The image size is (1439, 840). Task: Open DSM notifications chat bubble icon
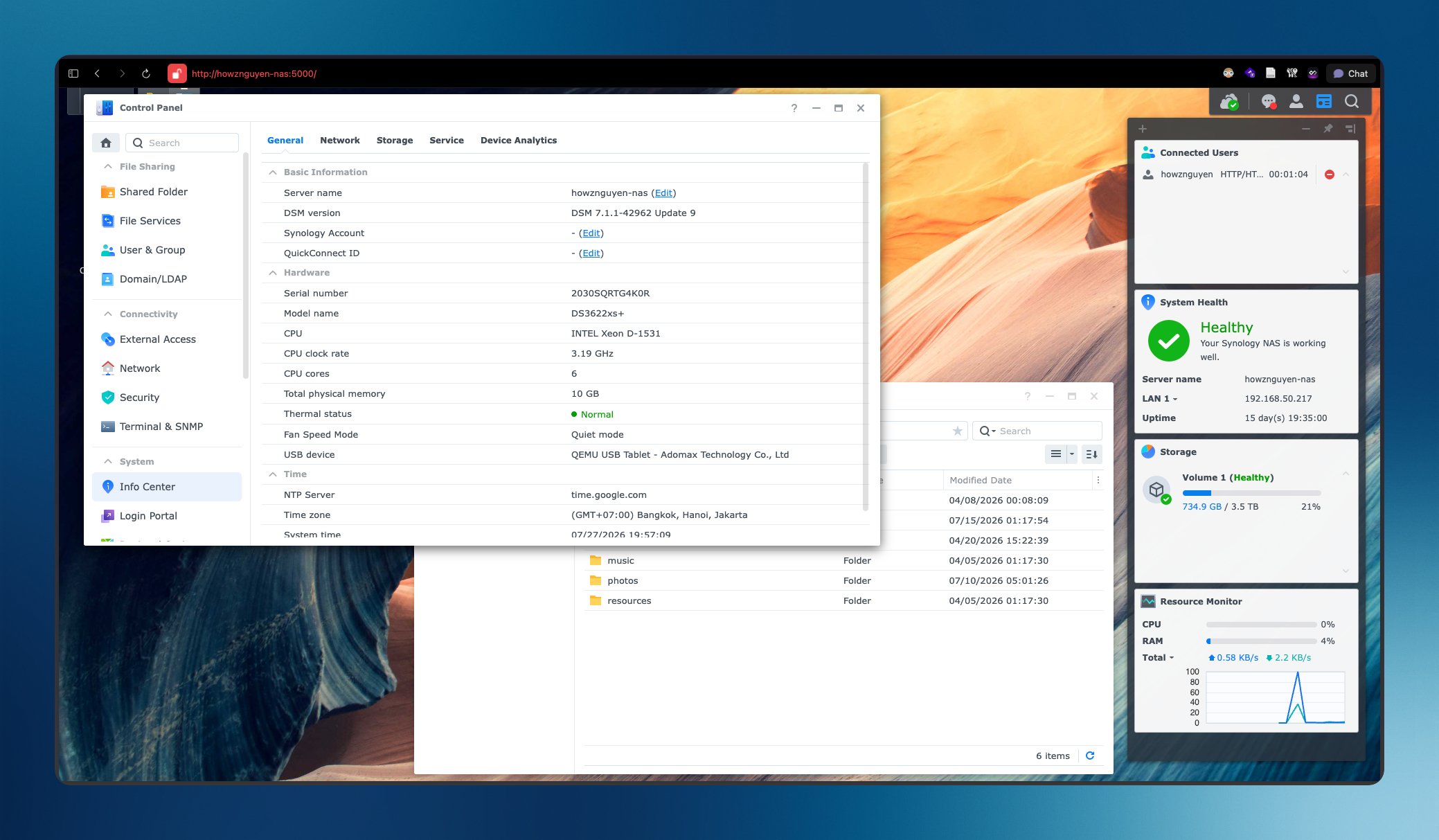click(x=1269, y=102)
